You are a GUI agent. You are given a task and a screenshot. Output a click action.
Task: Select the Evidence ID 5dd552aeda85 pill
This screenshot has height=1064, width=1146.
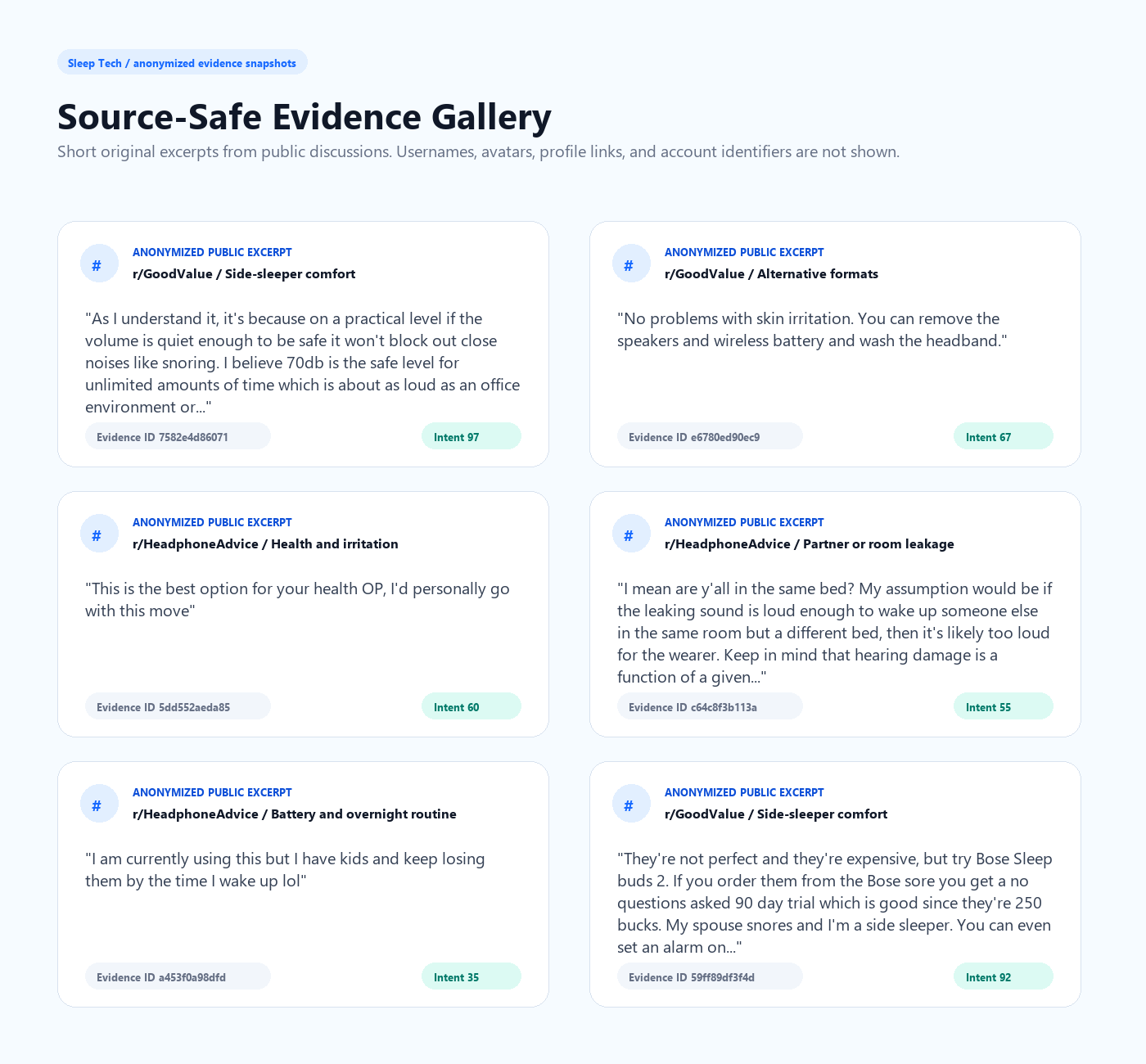tap(178, 706)
